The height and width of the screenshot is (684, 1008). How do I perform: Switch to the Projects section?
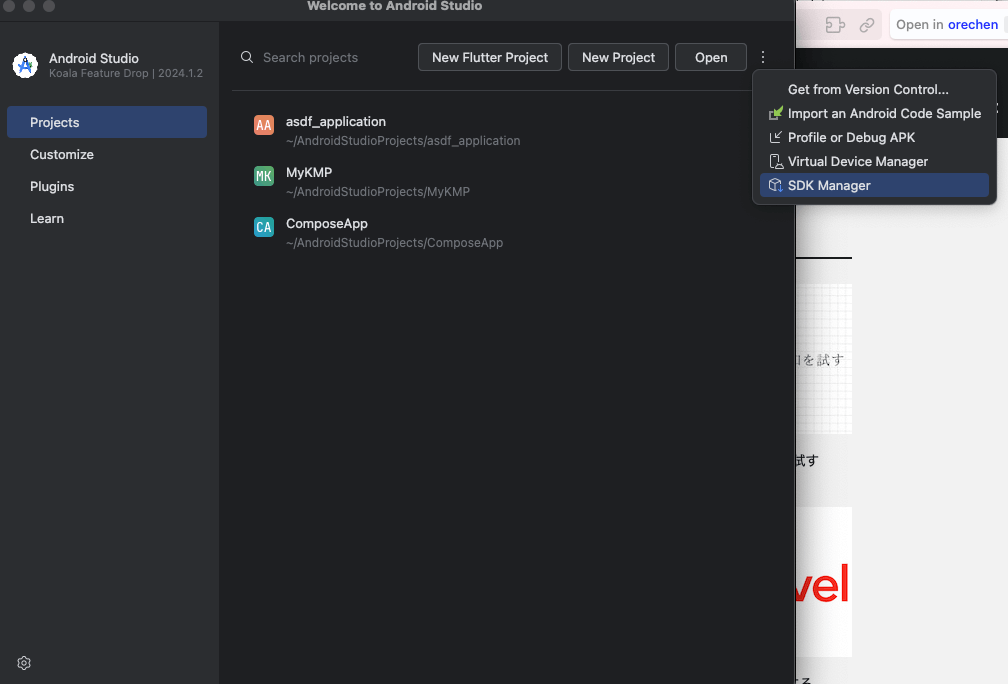(x=107, y=122)
